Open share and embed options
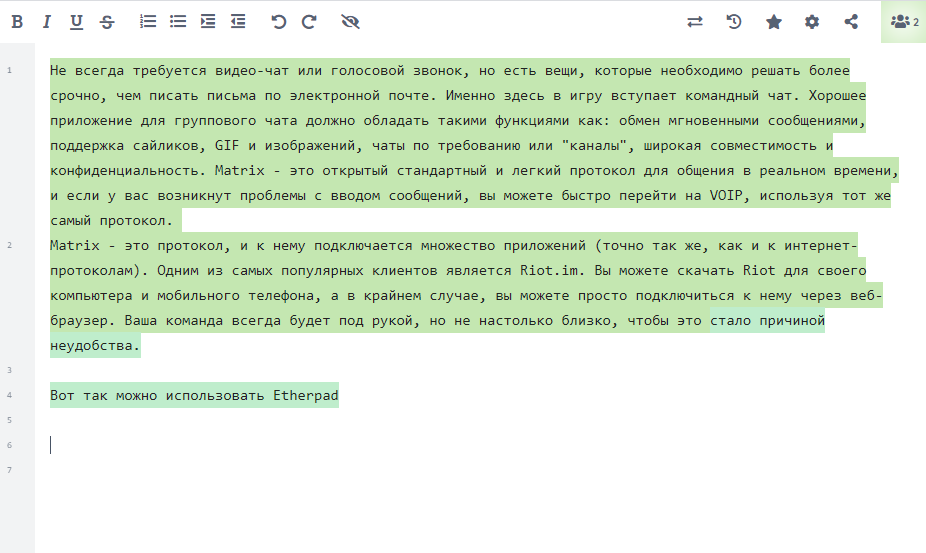 [851, 22]
